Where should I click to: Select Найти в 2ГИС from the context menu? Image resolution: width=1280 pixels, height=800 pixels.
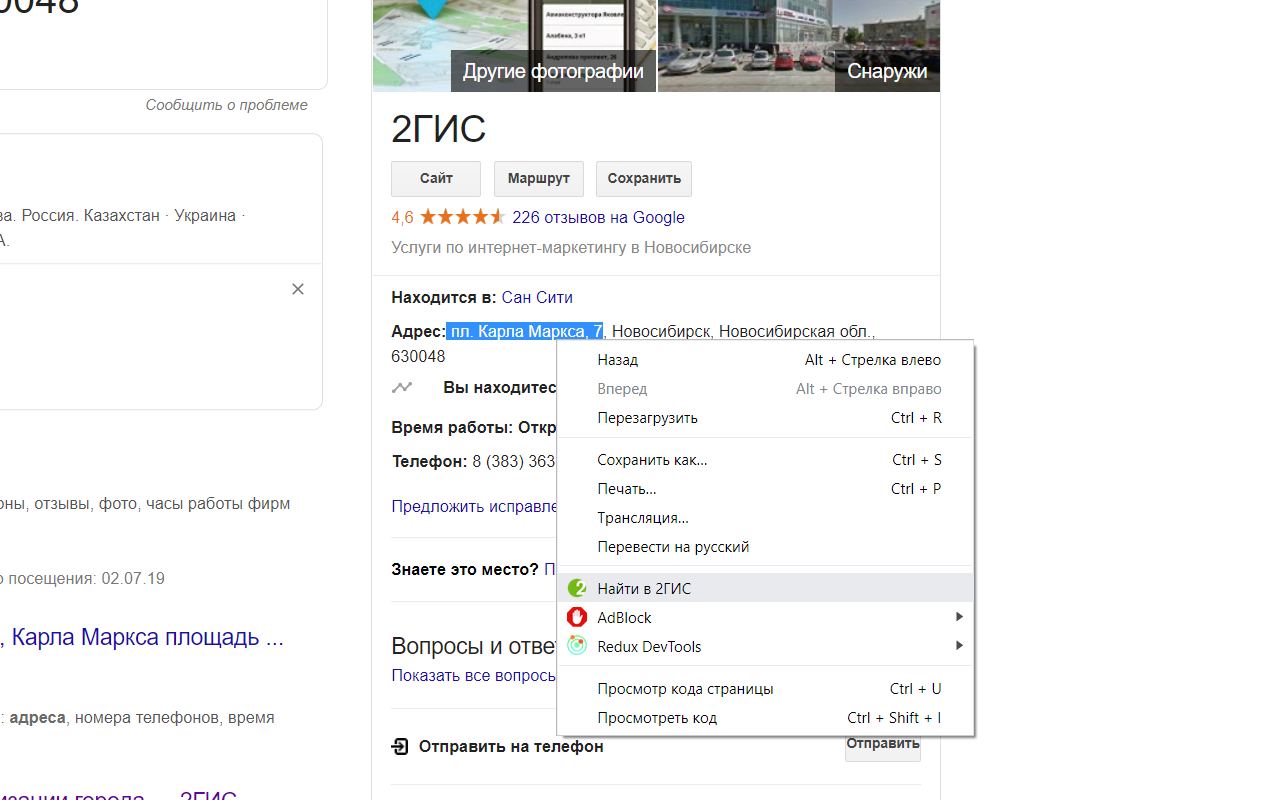coord(644,588)
